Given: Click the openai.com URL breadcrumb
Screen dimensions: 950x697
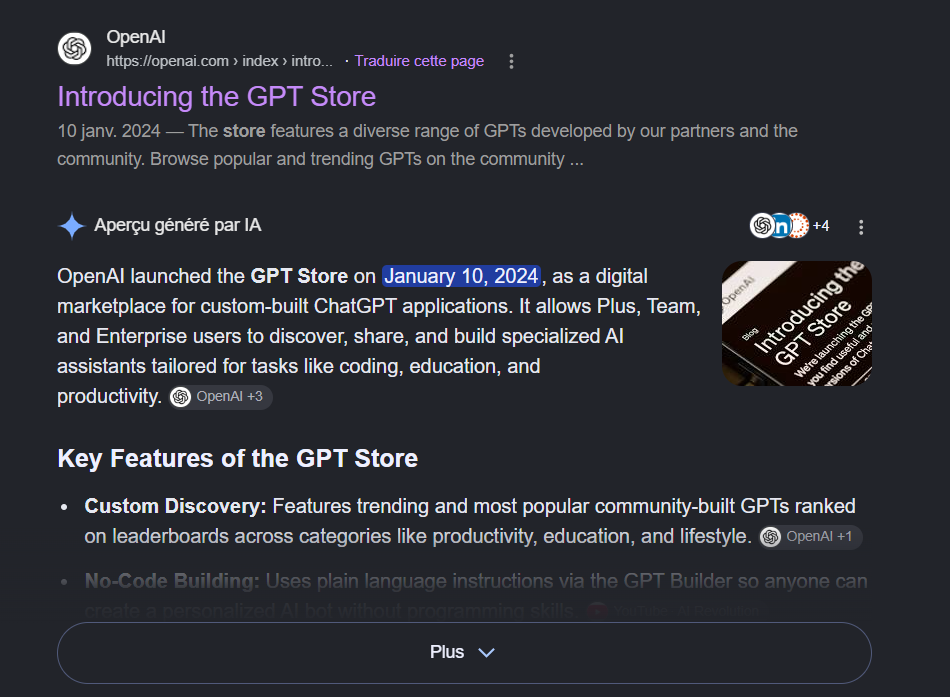Looking at the screenshot, I should [x=219, y=61].
